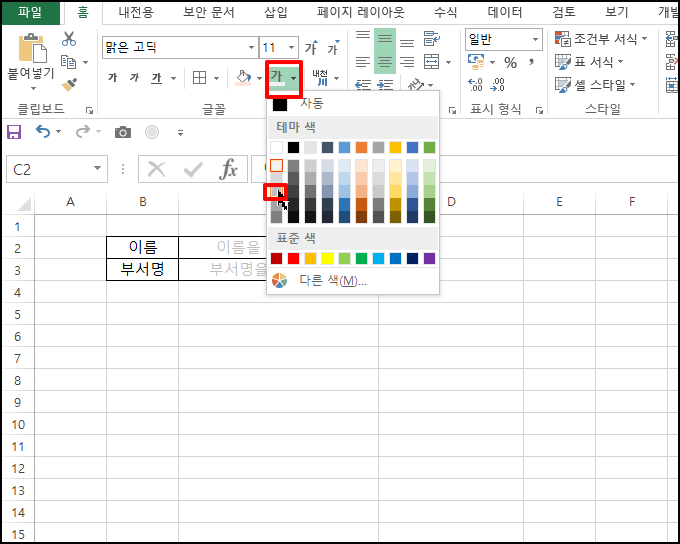The image size is (680, 544).
Task: Click the fill color paint bucket icon
Action: [243, 78]
